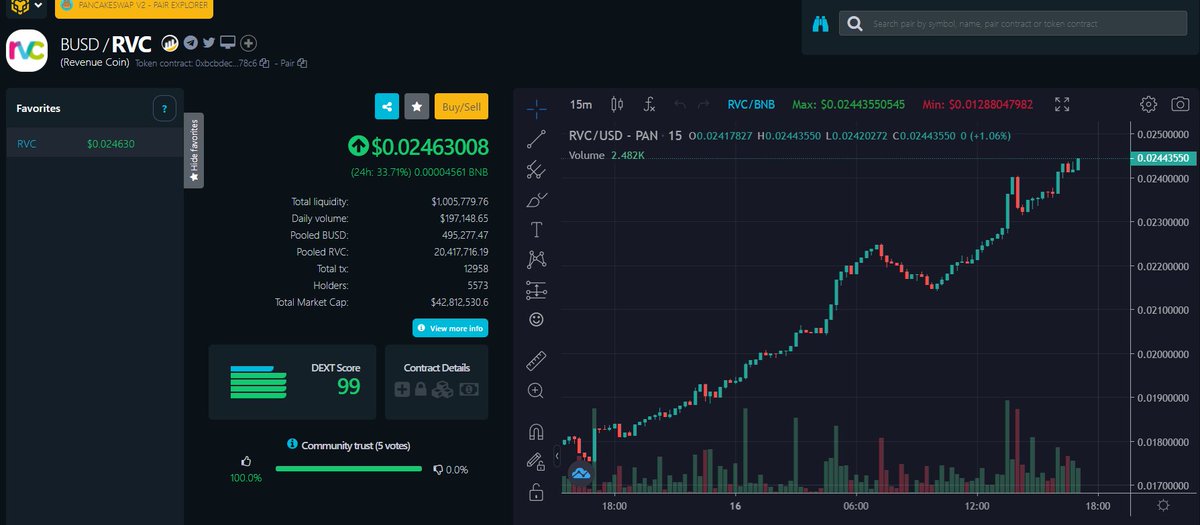Screen dimensions: 1200x525
Task: Click the TradingView logo on chart
Action: coord(581,472)
